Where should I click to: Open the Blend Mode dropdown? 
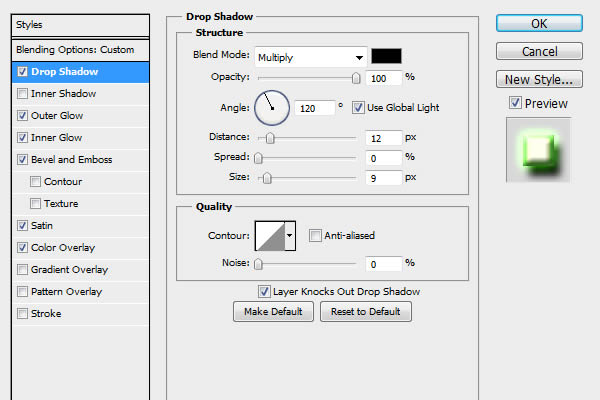click(x=310, y=57)
